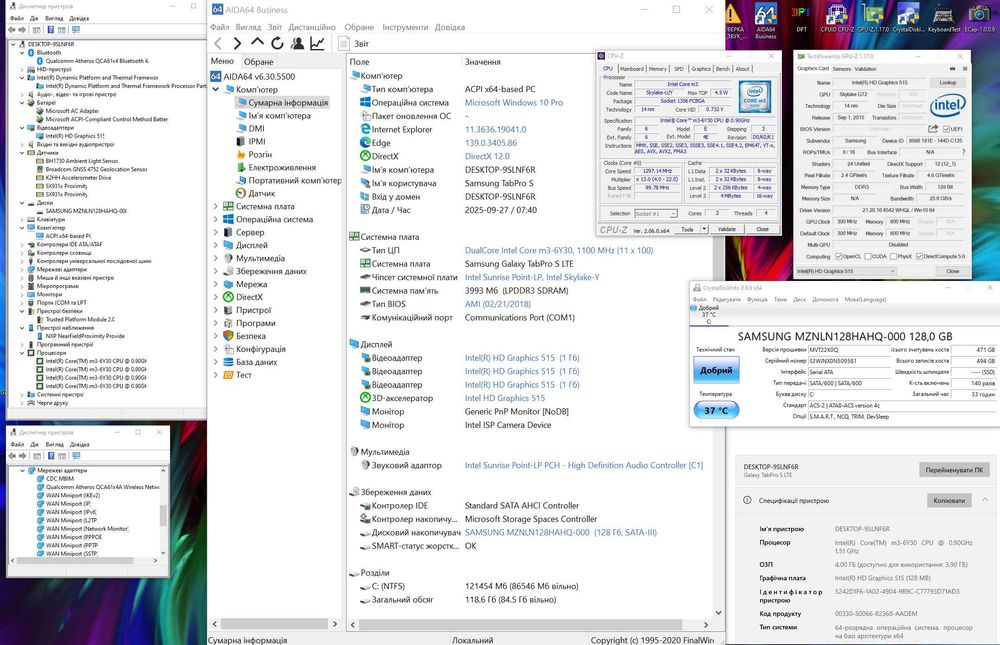
Task: Expand Системна плата node in AIDA64 tree
Action: (x=216, y=206)
